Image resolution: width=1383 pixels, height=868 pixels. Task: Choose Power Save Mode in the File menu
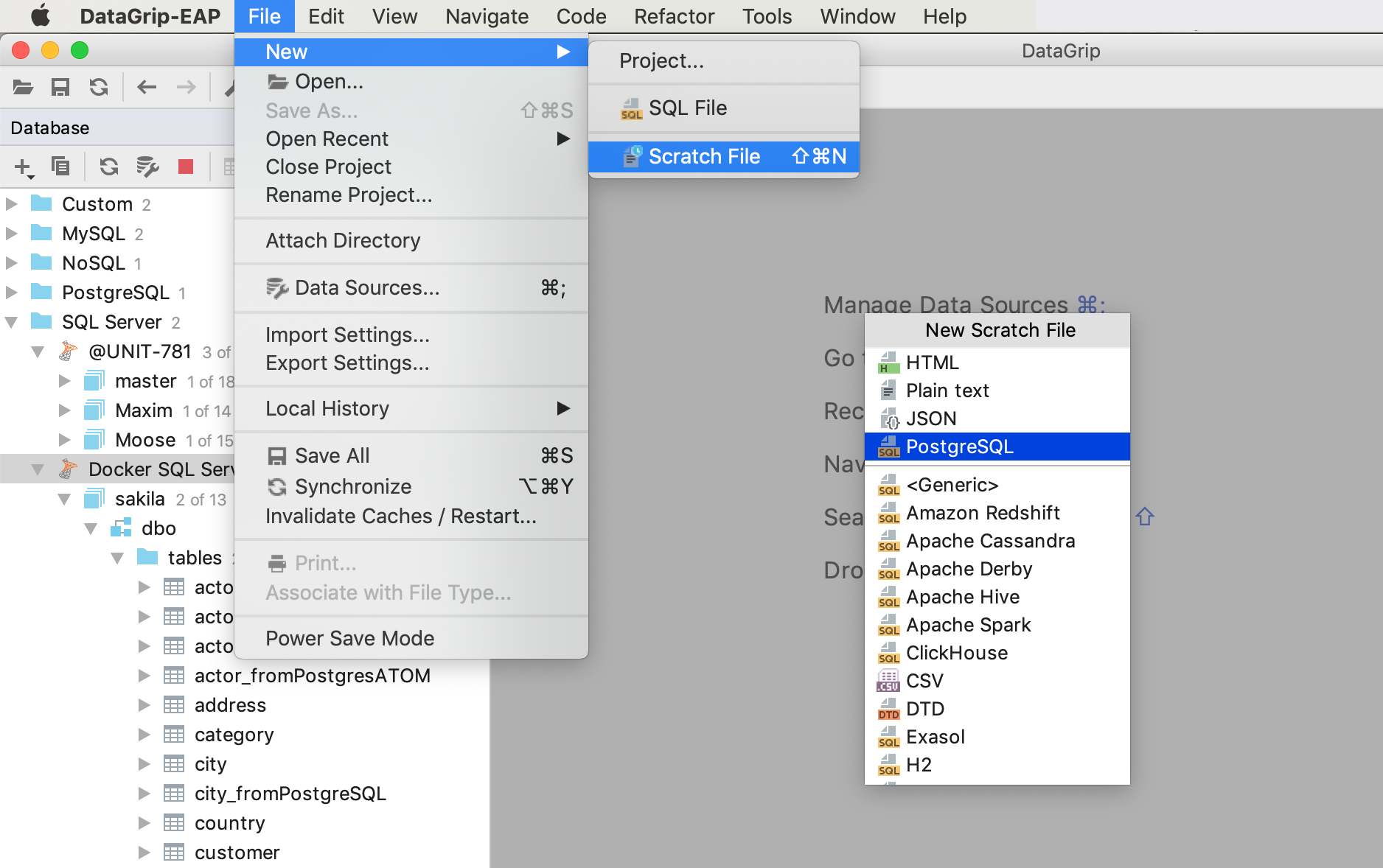click(411, 638)
